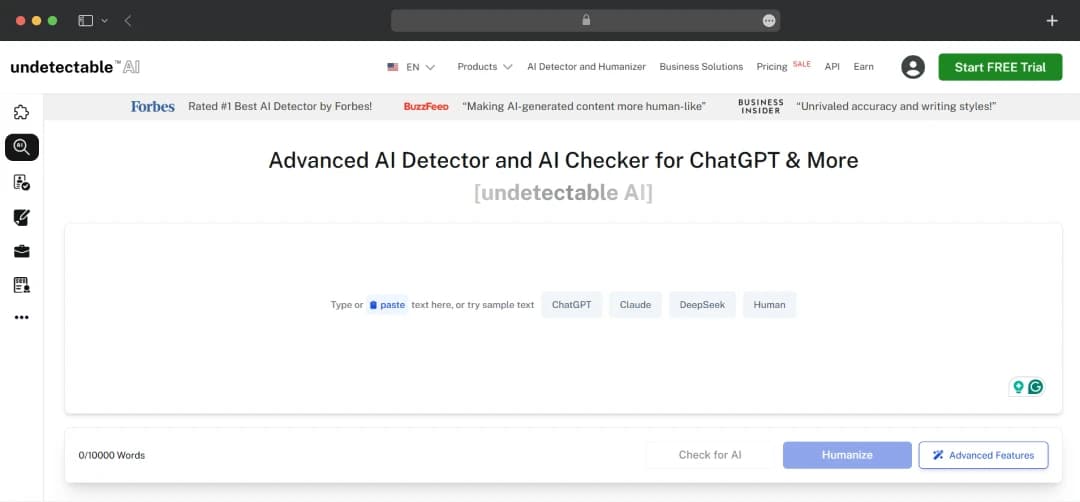The image size is (1080, 502).
Task: Open AI Detector and Humanizer page
Action: [x=586, y=67]
